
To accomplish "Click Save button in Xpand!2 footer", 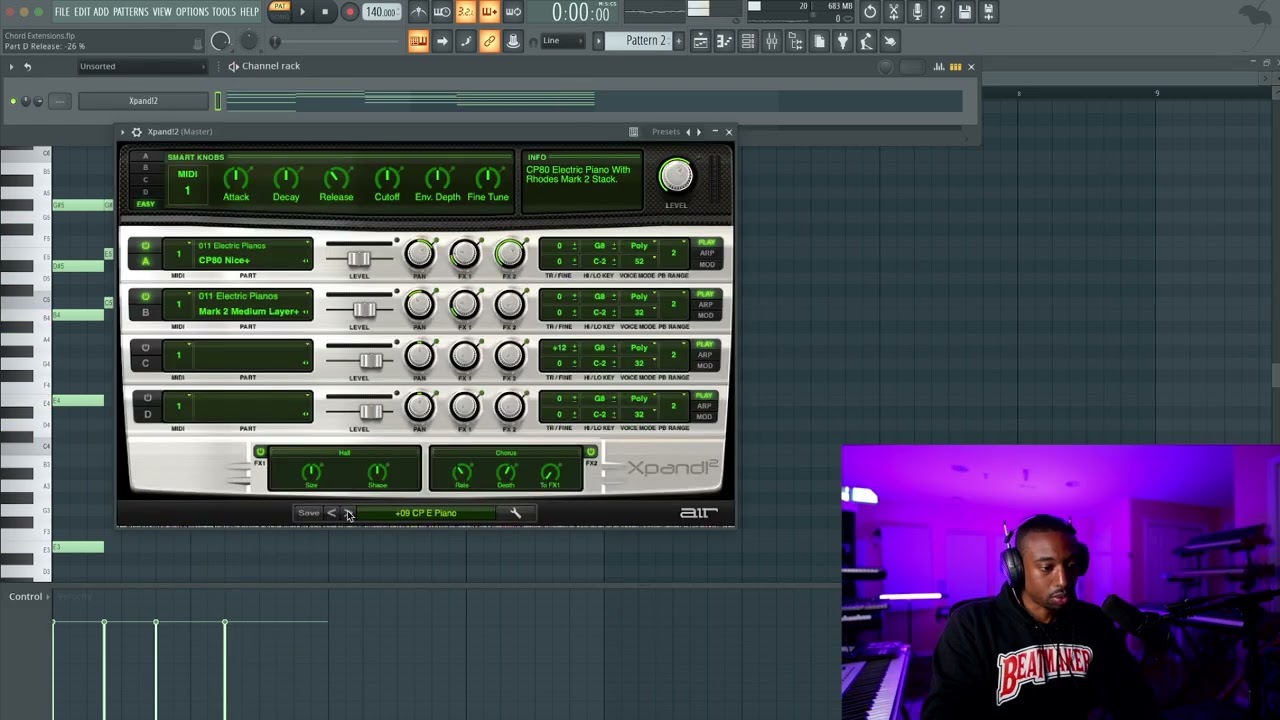I will 308,513.
